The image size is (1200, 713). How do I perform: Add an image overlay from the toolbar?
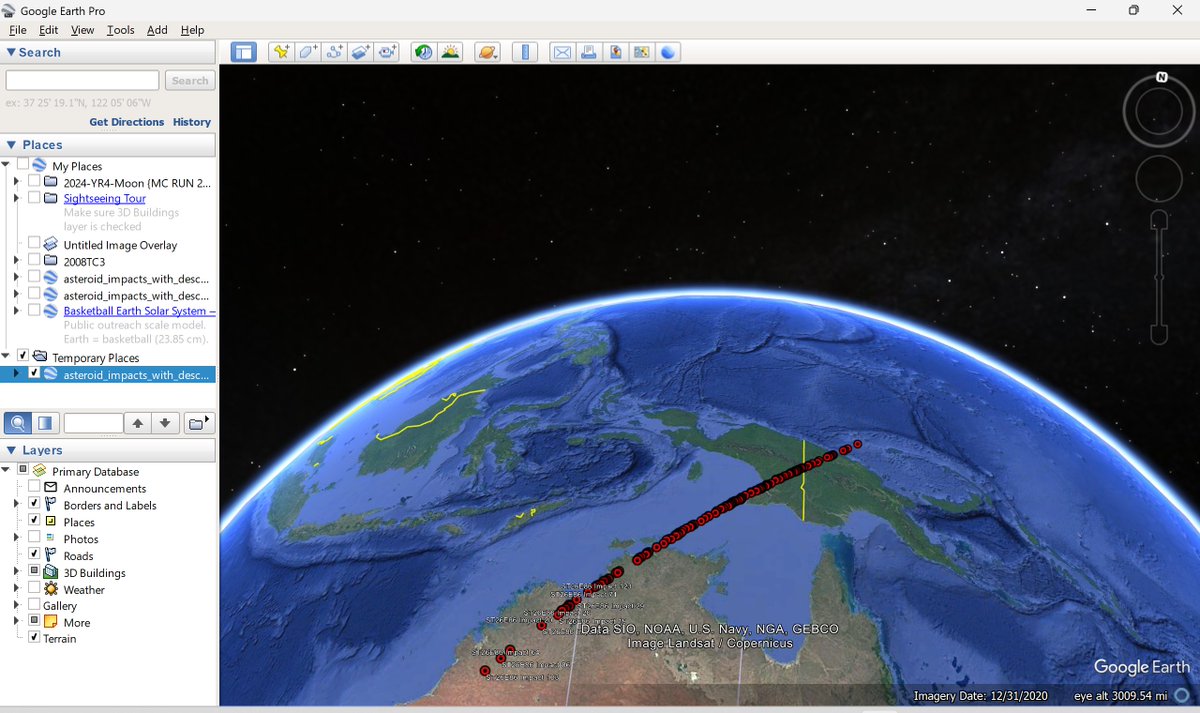(x=360, y=52)
